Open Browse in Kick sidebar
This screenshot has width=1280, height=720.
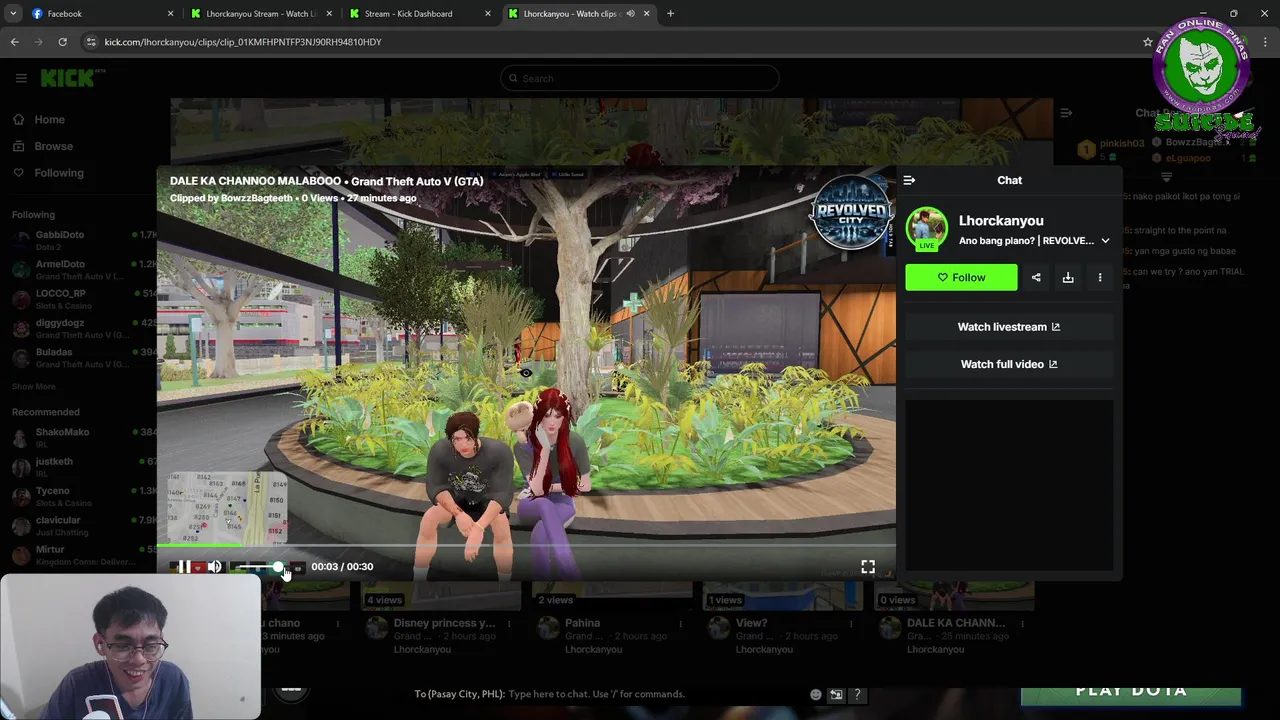[43, 146]
